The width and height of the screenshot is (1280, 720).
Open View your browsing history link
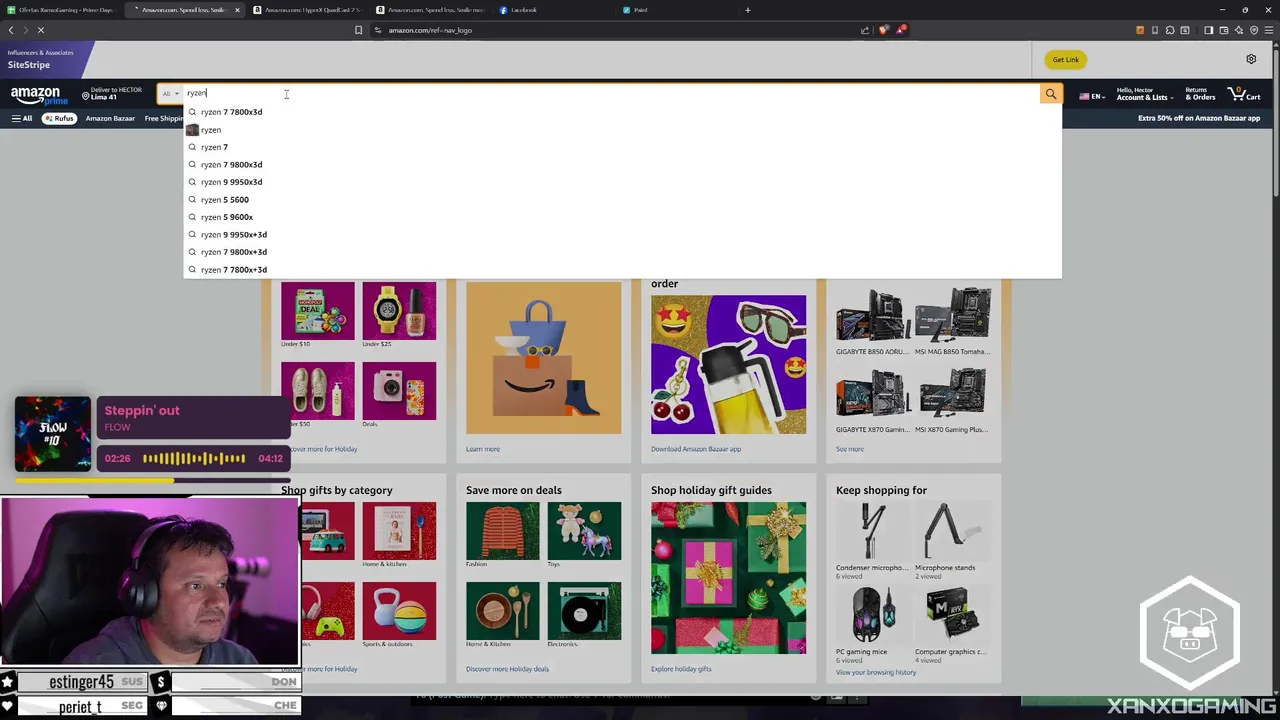coord(876,672)
